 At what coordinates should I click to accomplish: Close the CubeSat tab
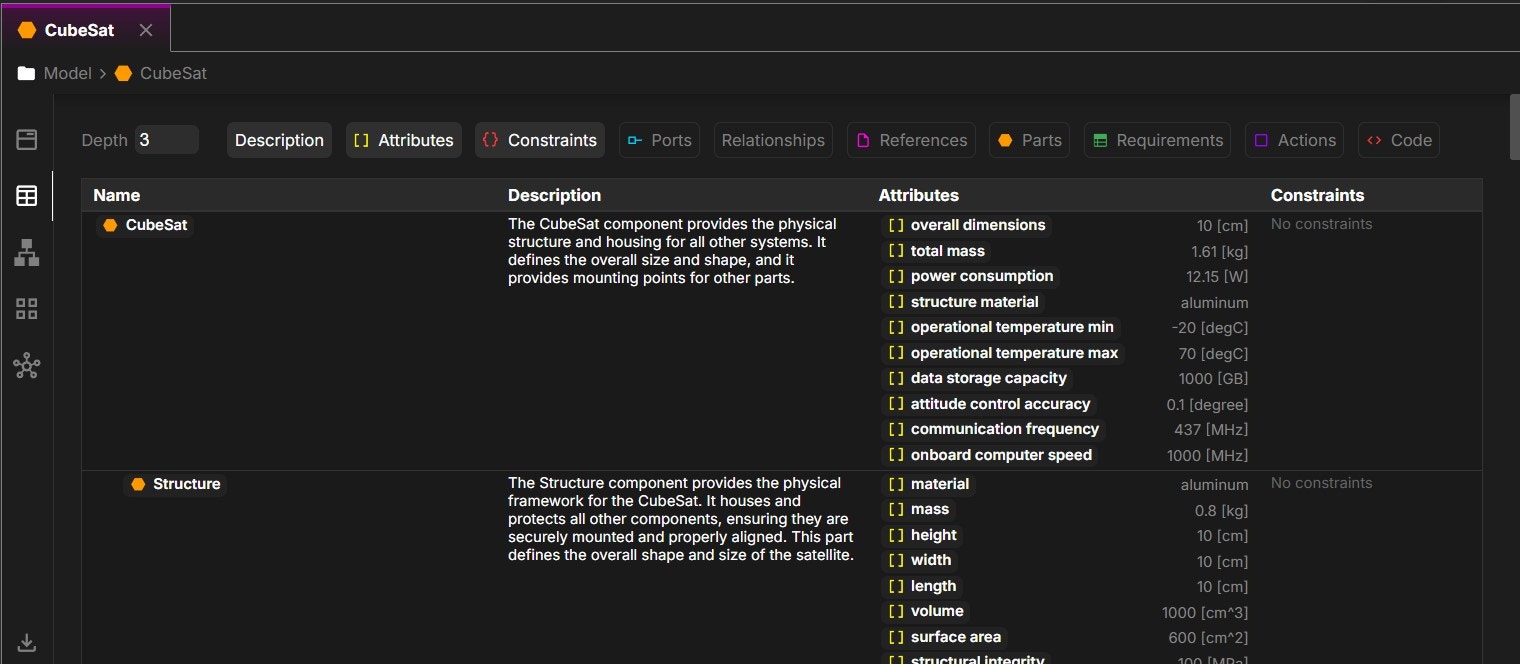(146, 30)
